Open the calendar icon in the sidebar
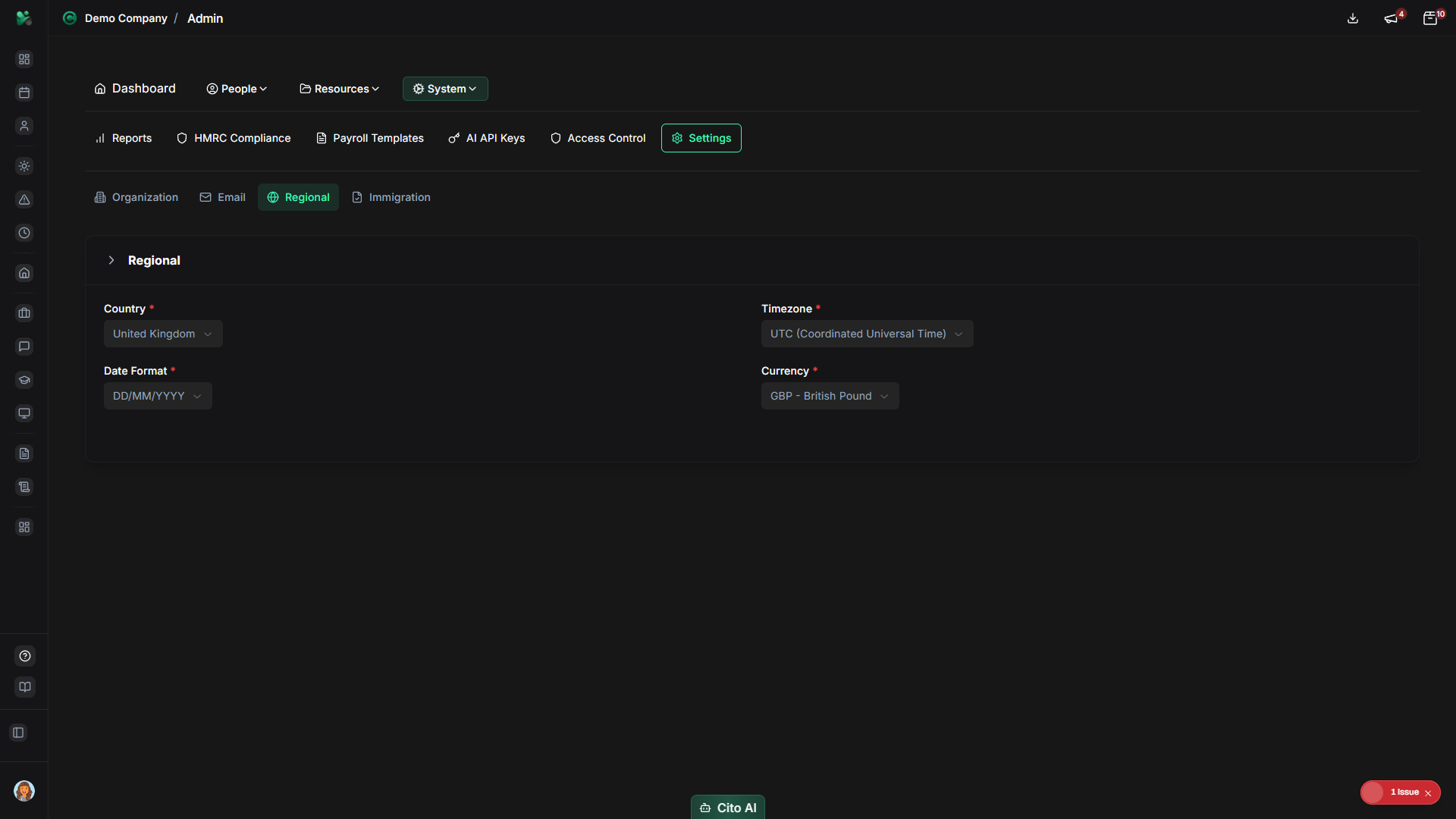Viewport: 1456px width, 819px height. coord(24,93)
